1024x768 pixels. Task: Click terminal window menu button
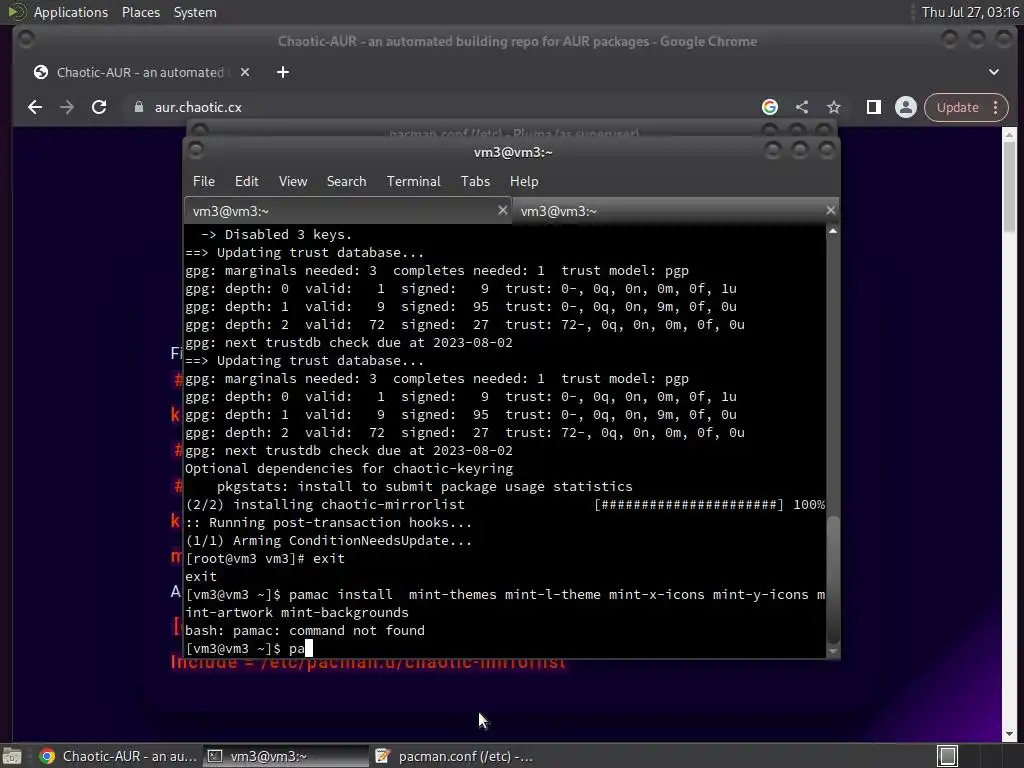coord(195,151)
